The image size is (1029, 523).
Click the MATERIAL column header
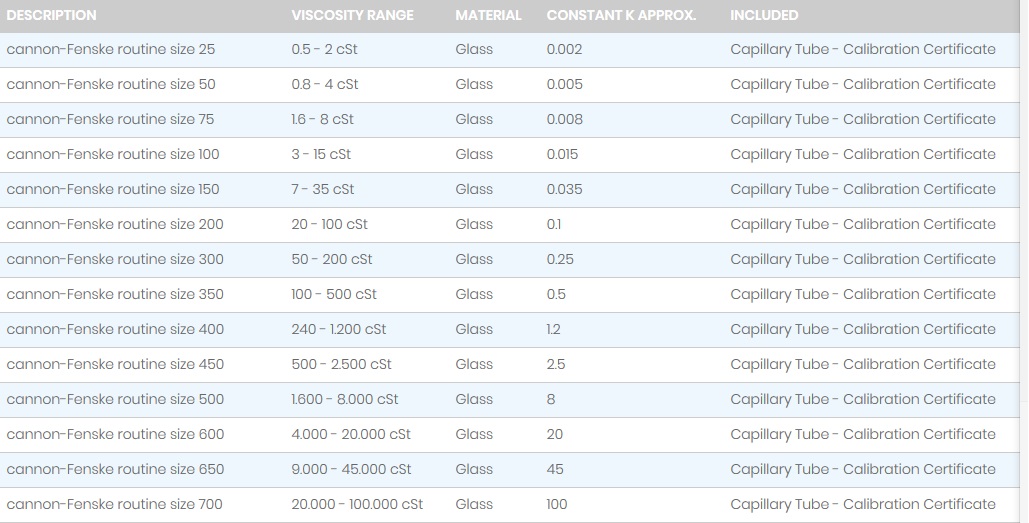click(x=488, y=16)
